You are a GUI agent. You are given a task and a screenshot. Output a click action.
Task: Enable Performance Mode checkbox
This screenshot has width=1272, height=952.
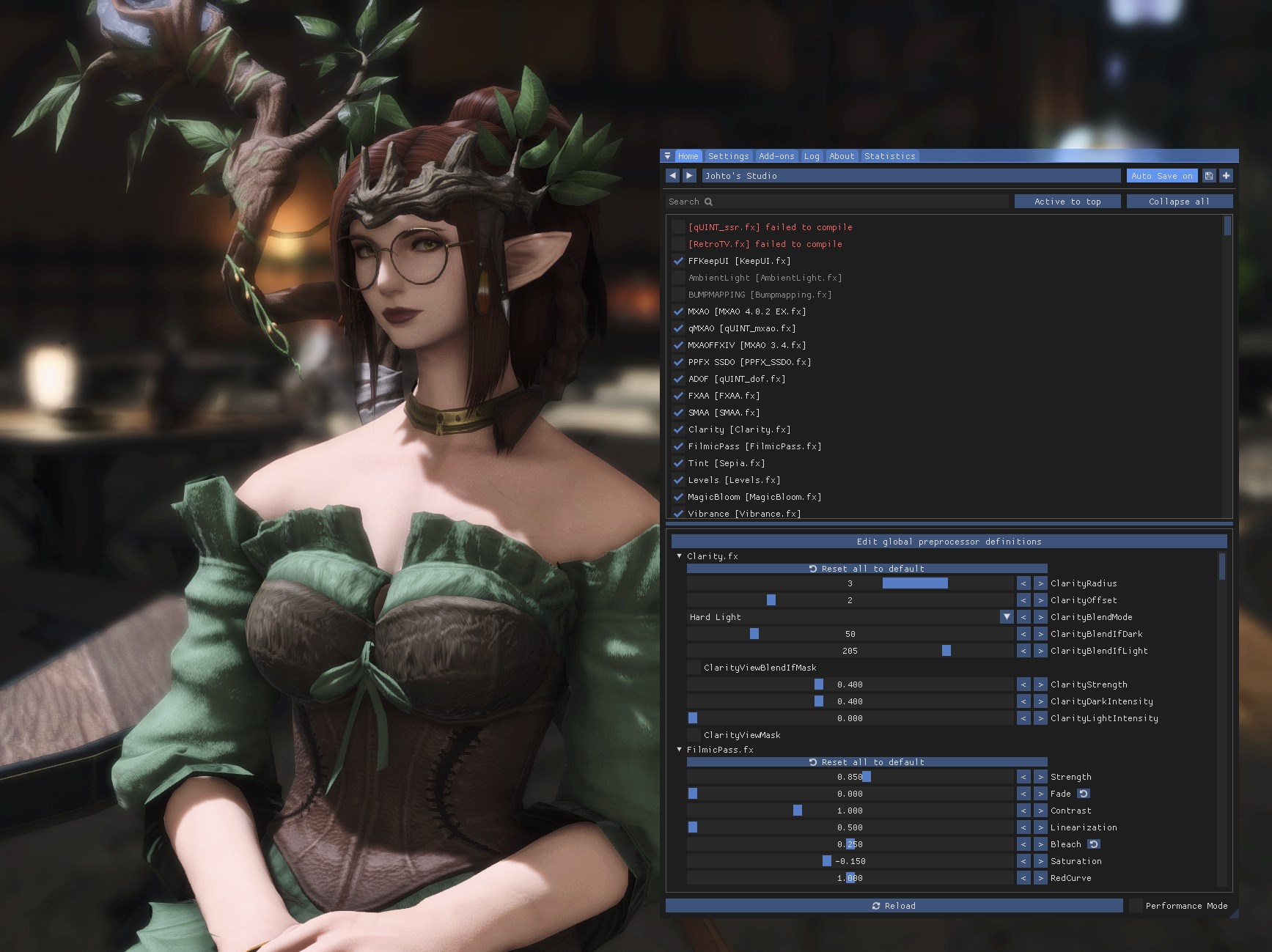pyautogui.click(x=1136, y=906)
